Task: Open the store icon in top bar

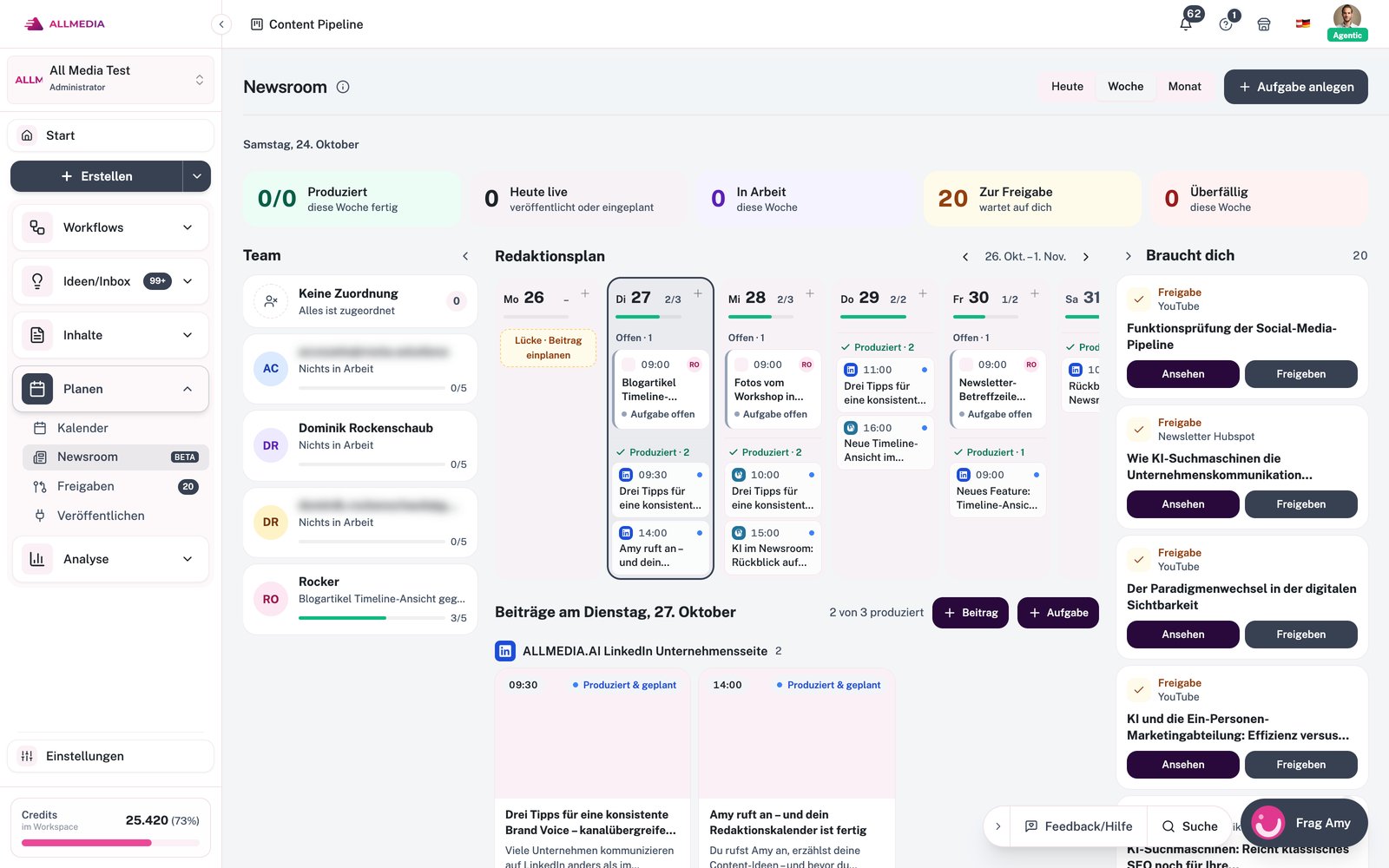Action: tap(1264, 24)
